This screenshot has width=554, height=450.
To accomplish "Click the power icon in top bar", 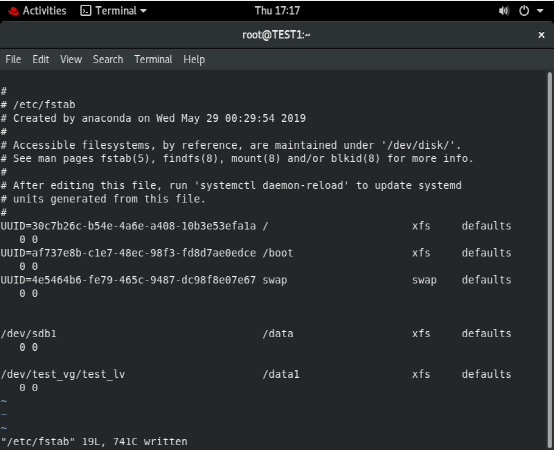I will point(524,11).
